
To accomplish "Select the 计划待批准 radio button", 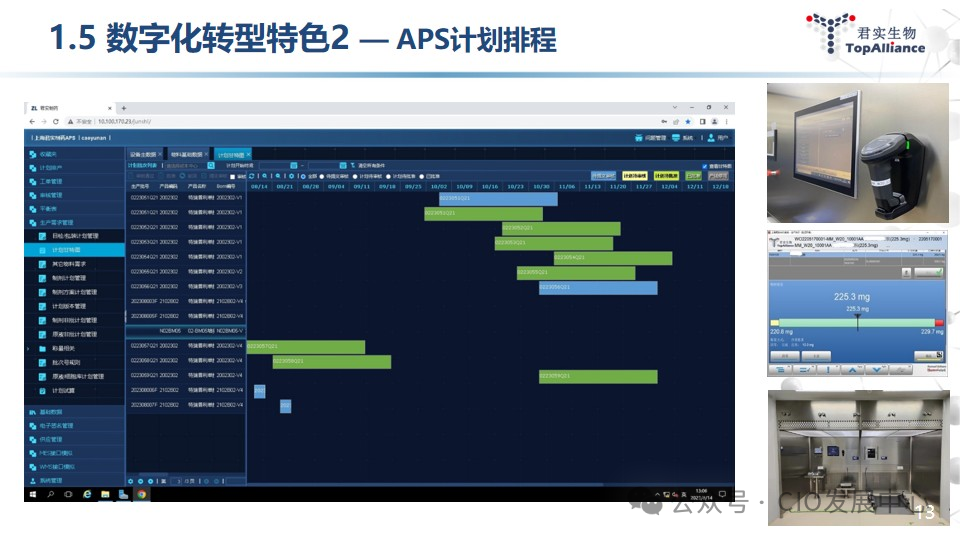I will (388, 176).
